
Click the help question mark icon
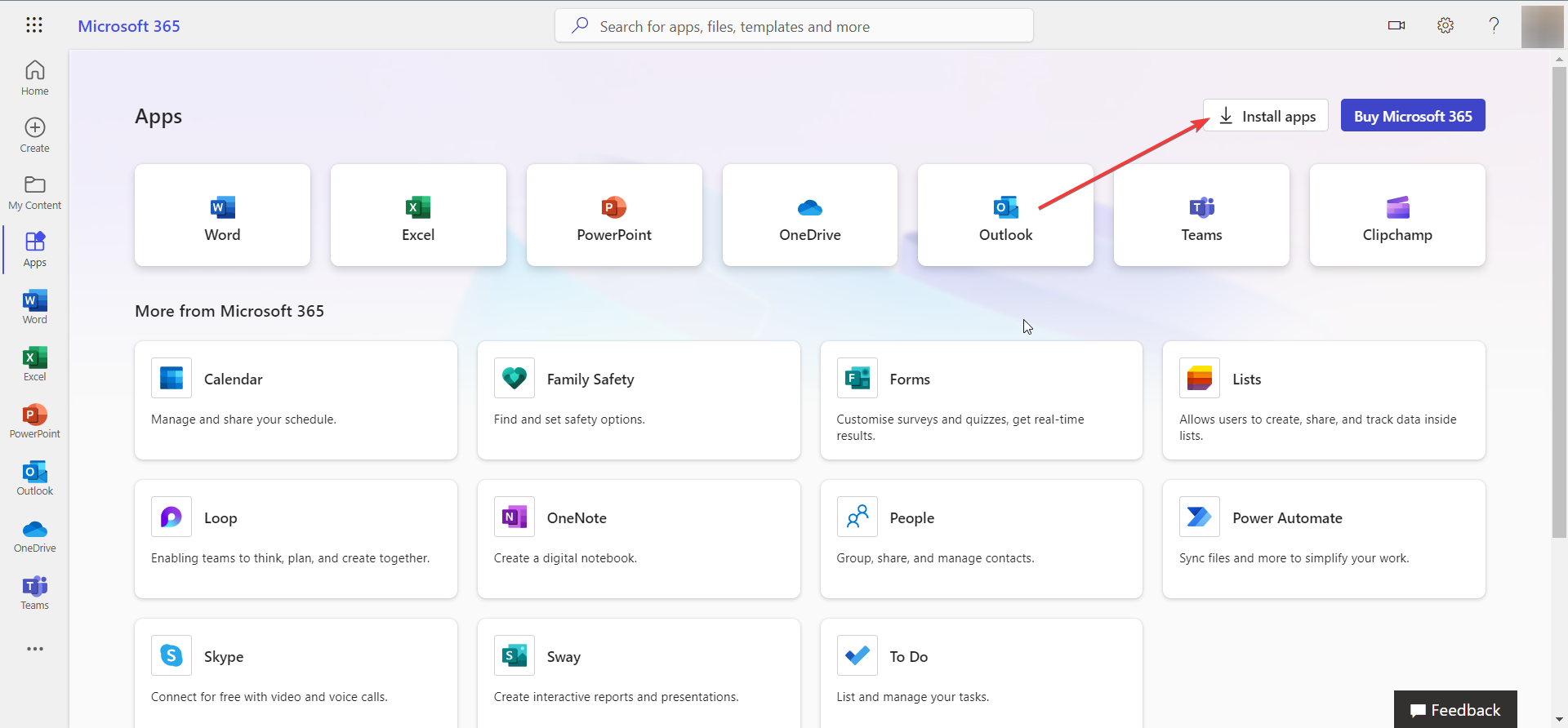point(1494,25)
